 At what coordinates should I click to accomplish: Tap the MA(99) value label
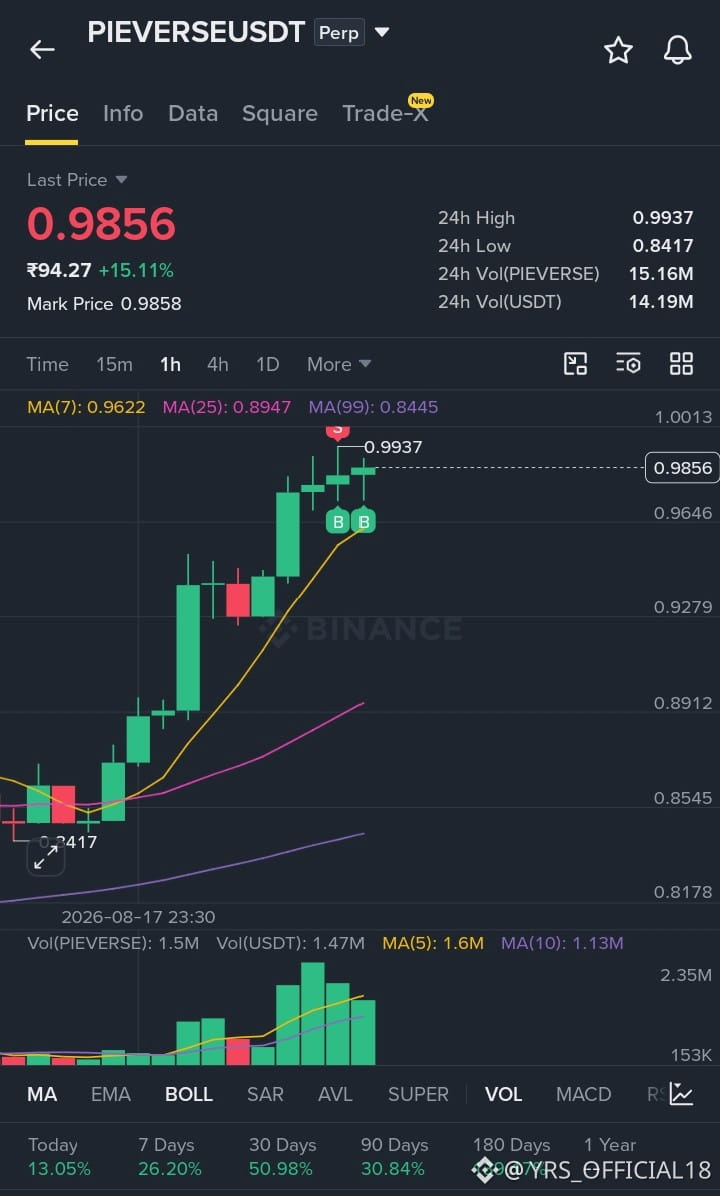click(373, 407)
